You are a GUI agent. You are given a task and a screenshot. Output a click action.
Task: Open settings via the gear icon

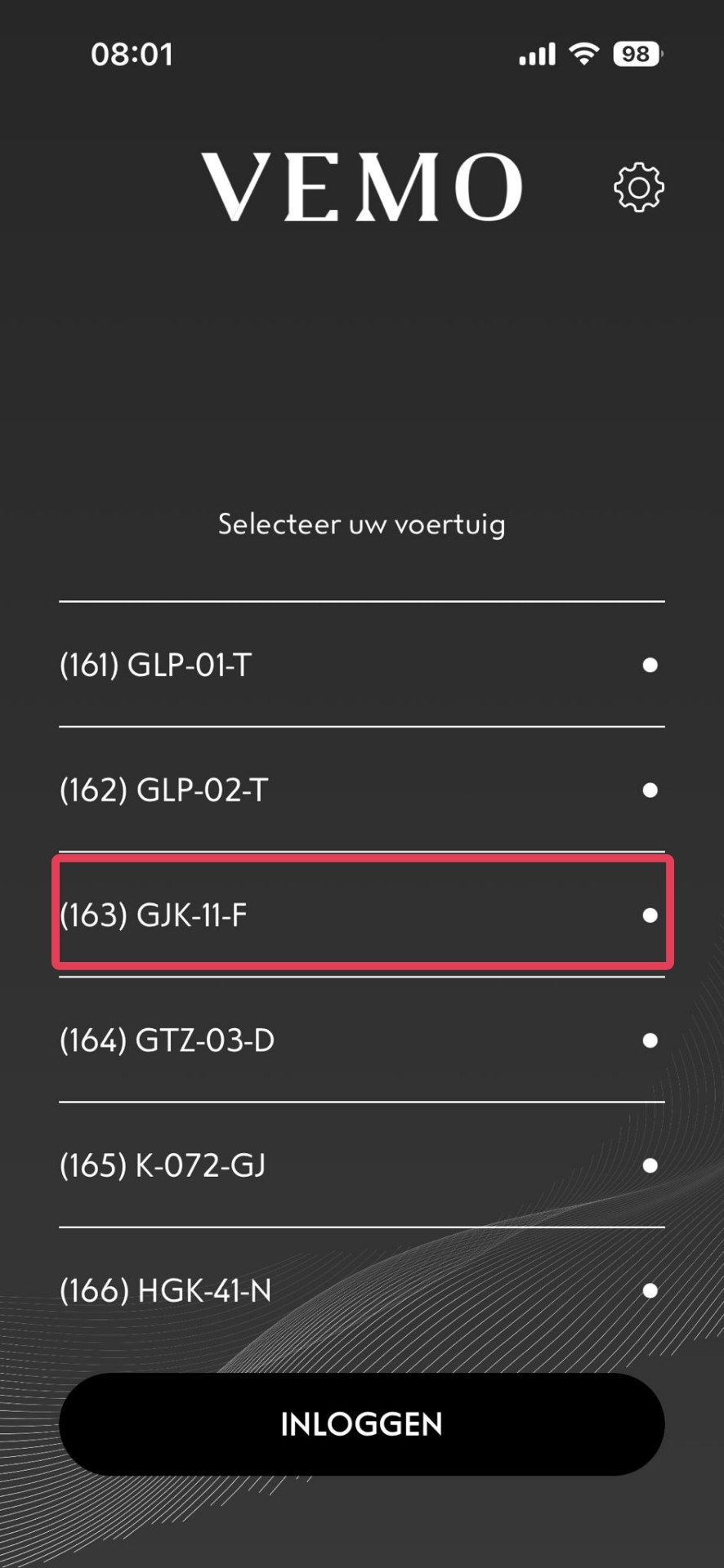click(638, 188)
